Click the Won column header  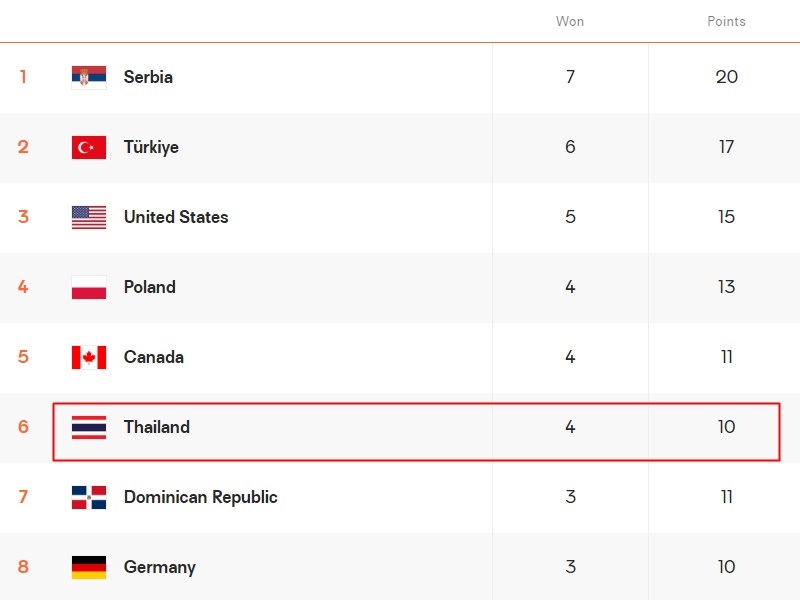[x=570, y=21]
